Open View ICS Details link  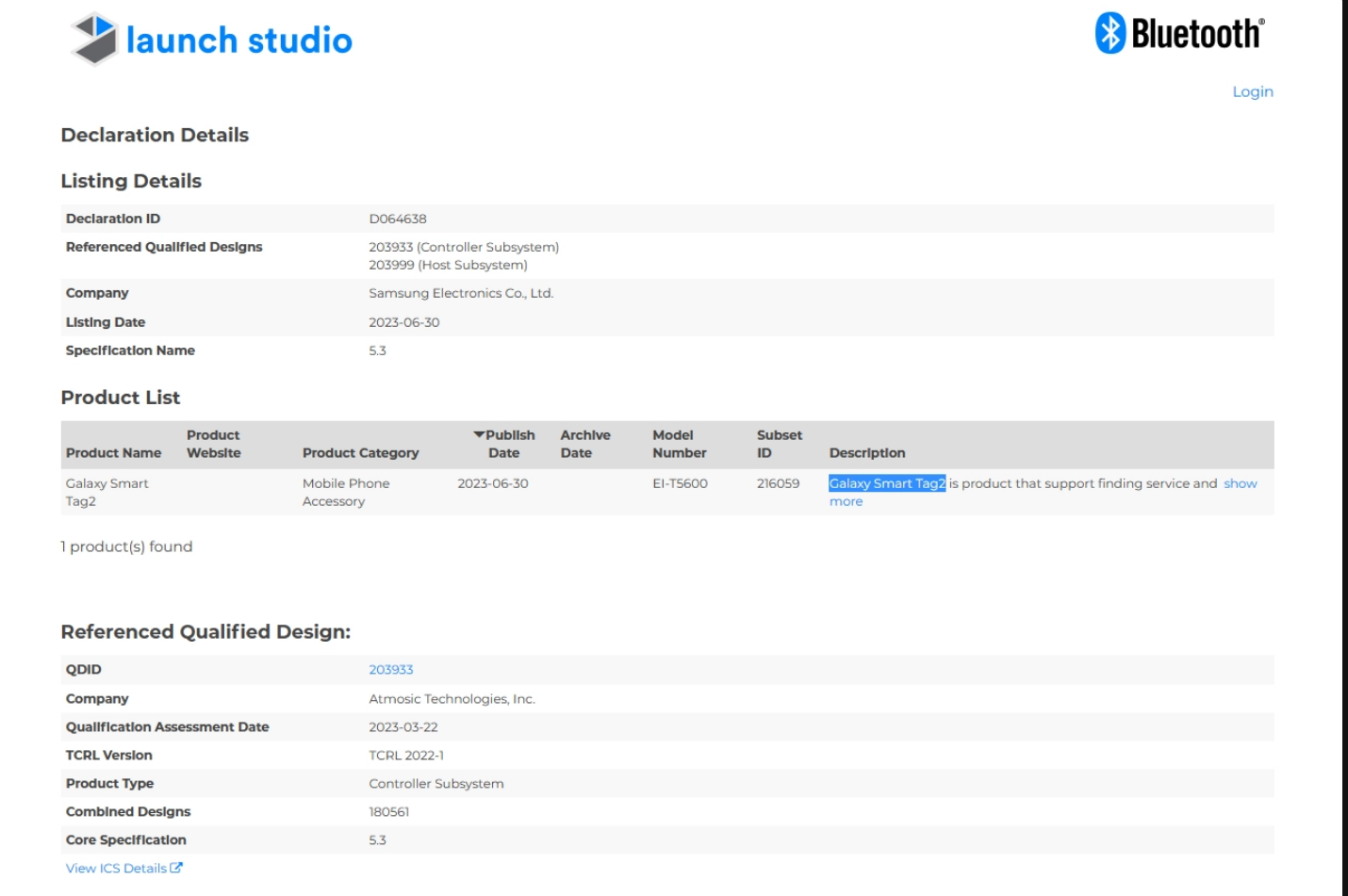coord(116,868)
